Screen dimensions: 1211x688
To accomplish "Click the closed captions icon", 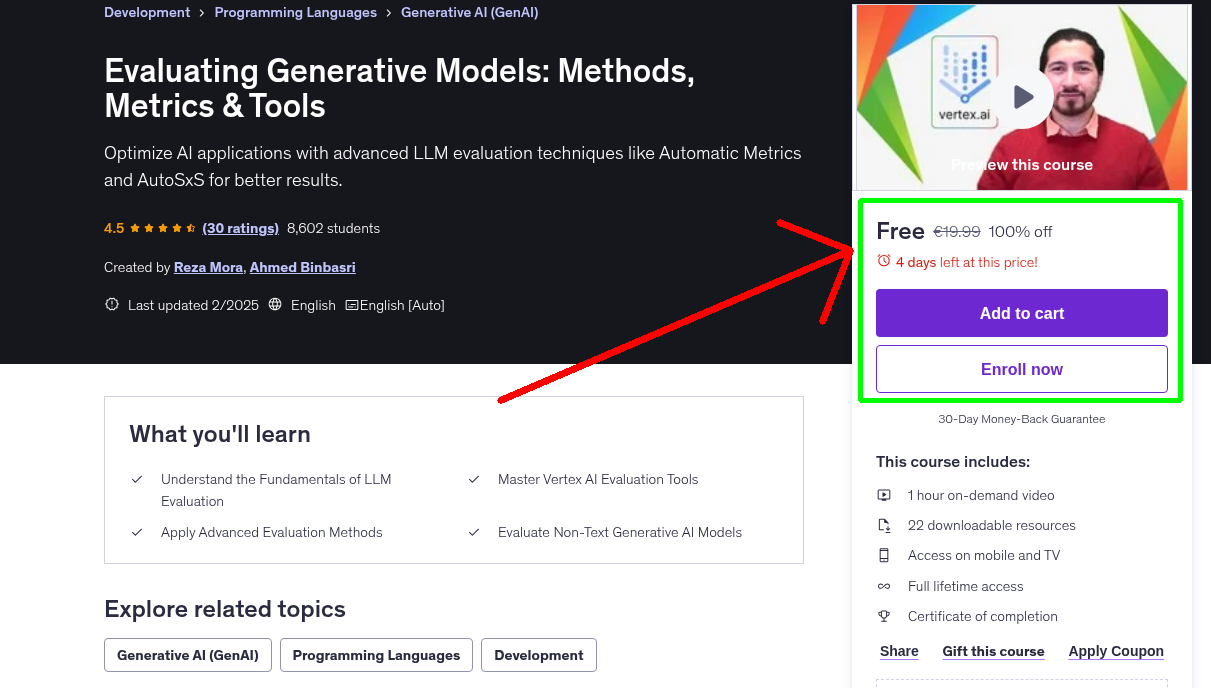I will [x=351, y=305].
